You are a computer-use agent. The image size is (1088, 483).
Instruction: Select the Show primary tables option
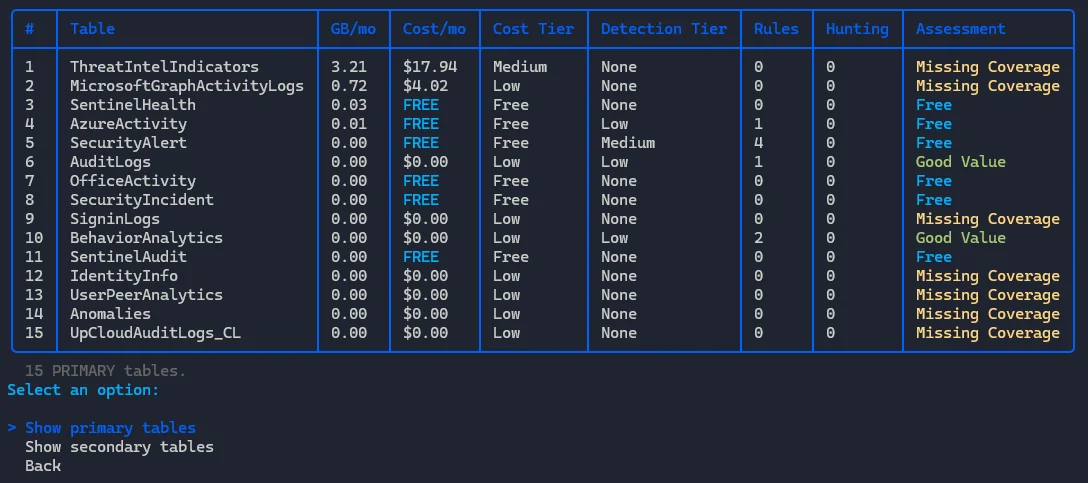110,428
